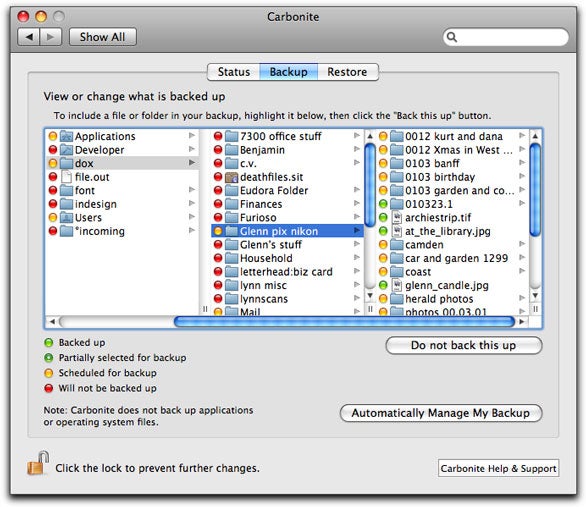
Task: Click the back navigation arrow
Action: click(29, 37)
